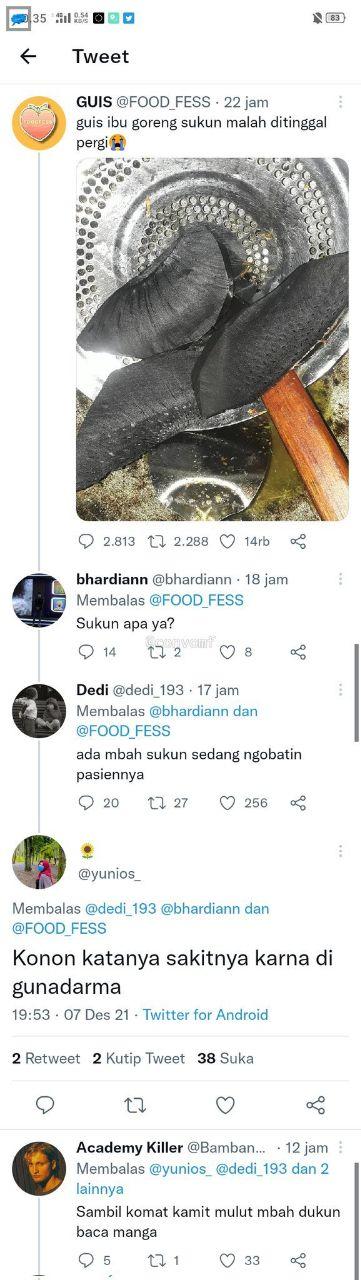
Task: View the 2 Kutip Tweet list
Action: (x=138, y=1058)
